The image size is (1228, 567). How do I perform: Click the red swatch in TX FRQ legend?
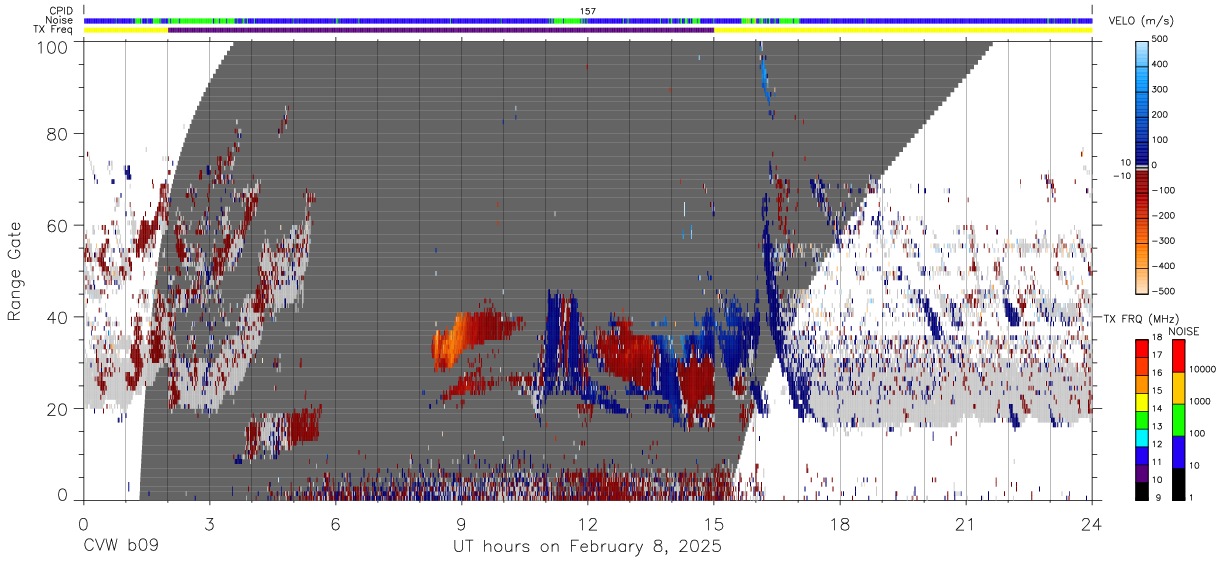tap(1142, 349)
